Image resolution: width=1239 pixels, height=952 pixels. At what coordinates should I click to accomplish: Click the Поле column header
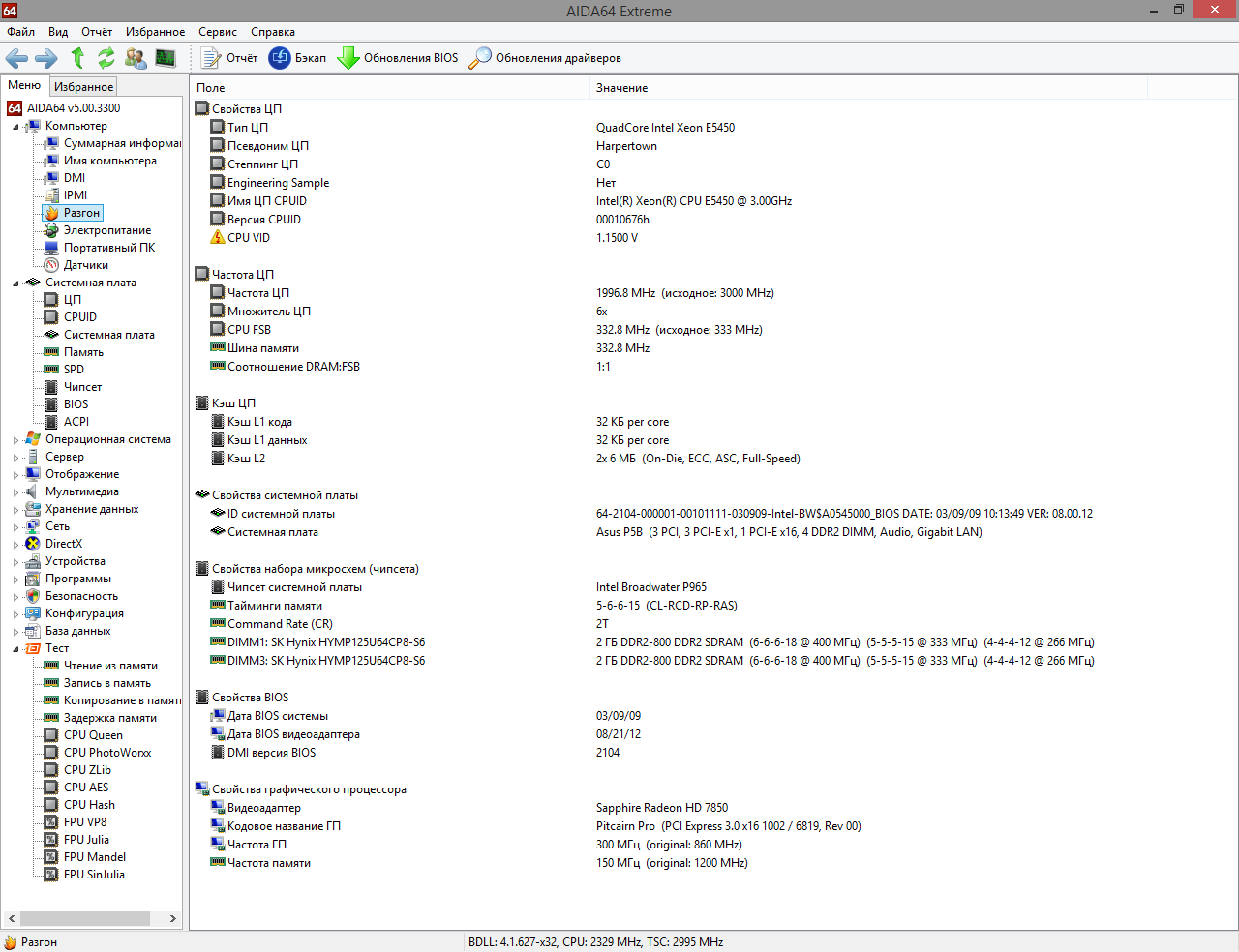(389, 88)
